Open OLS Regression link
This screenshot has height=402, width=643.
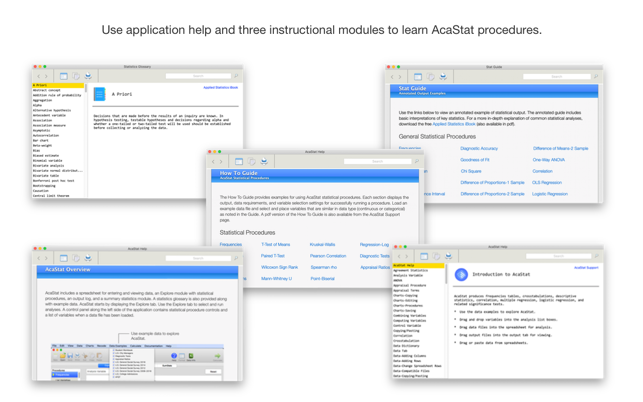coord(547,183)
